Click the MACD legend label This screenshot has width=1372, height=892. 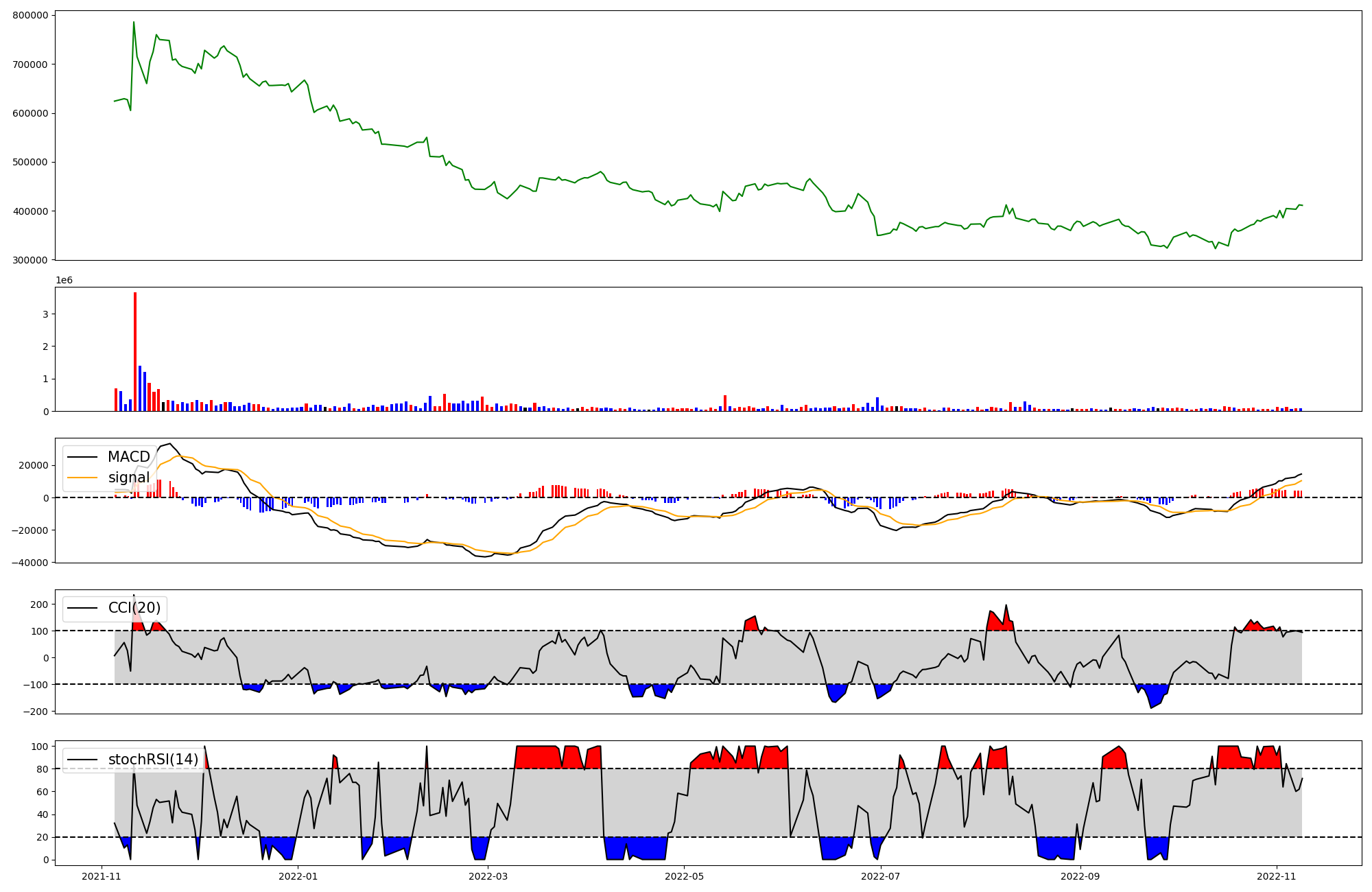(128, 457)
